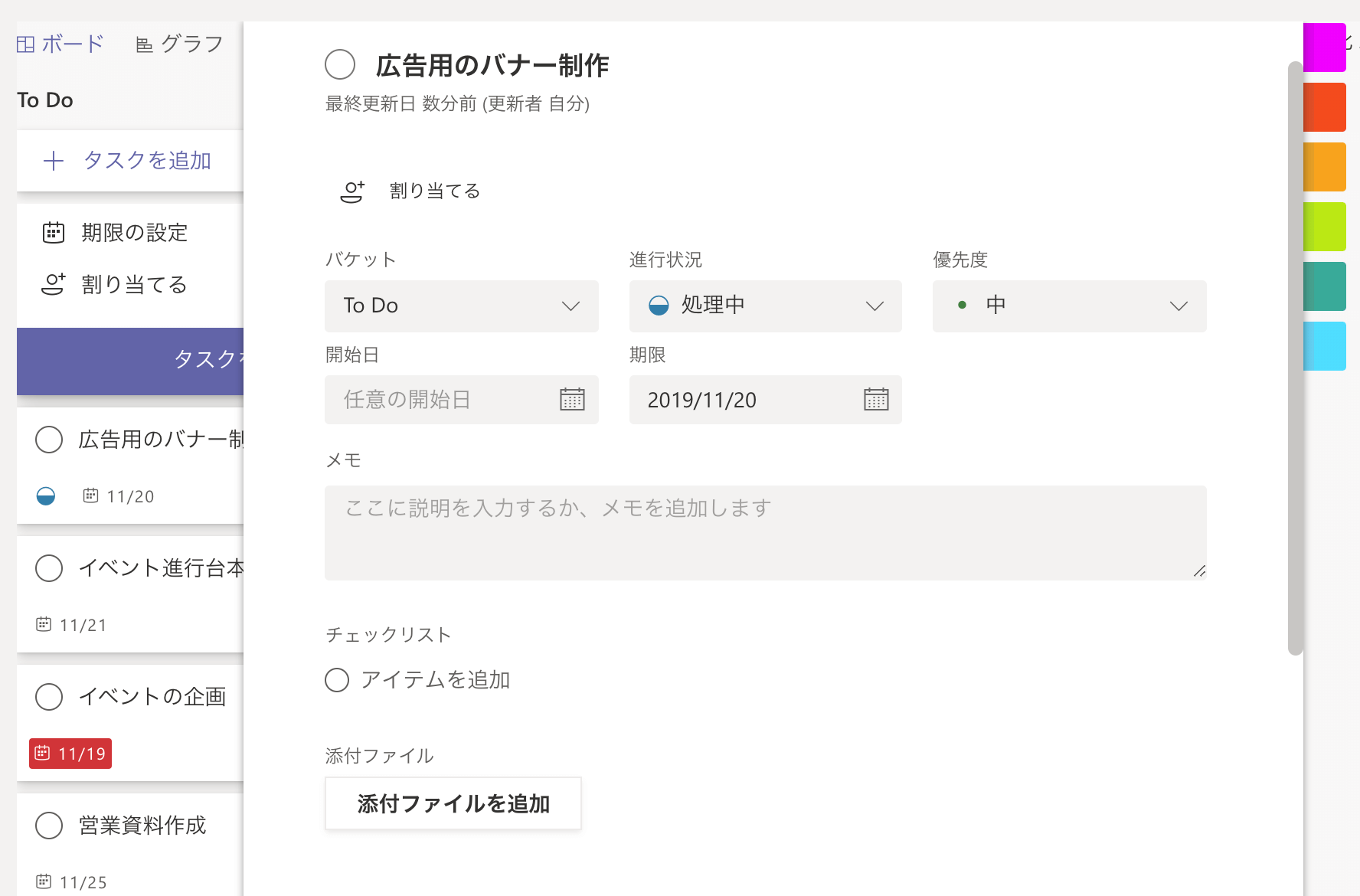Click the purple タスク add button
The image size is (1360, 896).
click(130, 361)
